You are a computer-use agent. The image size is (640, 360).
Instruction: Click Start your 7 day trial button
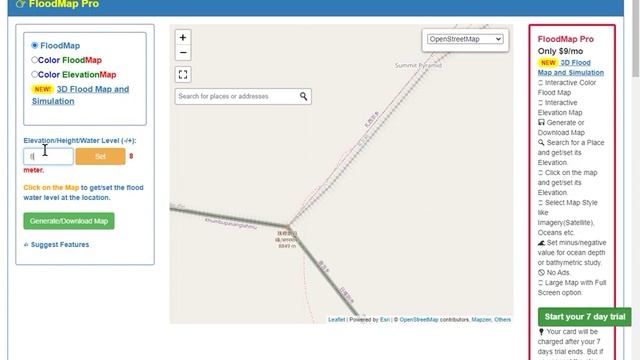pyautogui.click(x=584, y=317)
